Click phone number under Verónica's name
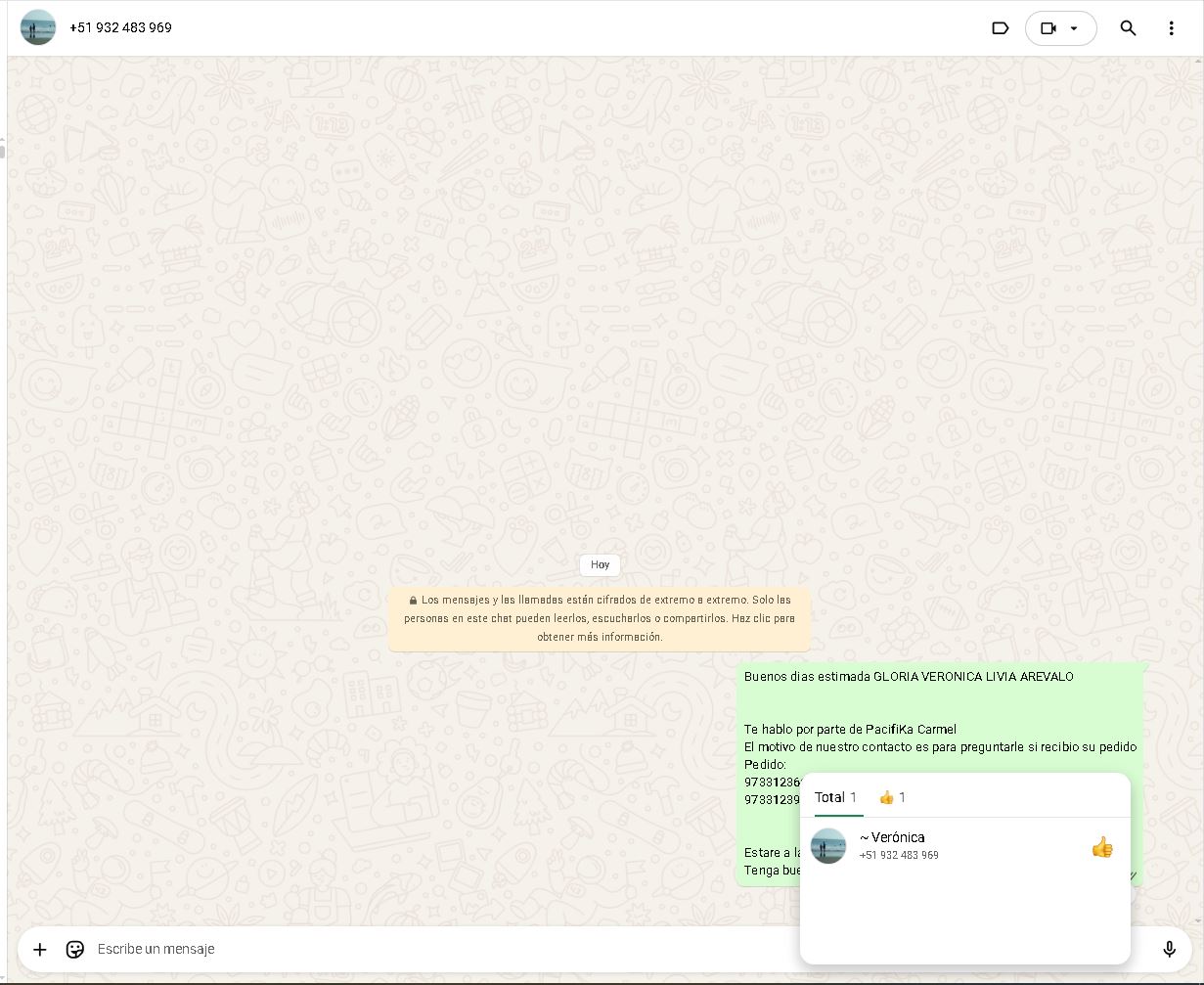Screen dimensions: 1204x985 coord(899,856)
